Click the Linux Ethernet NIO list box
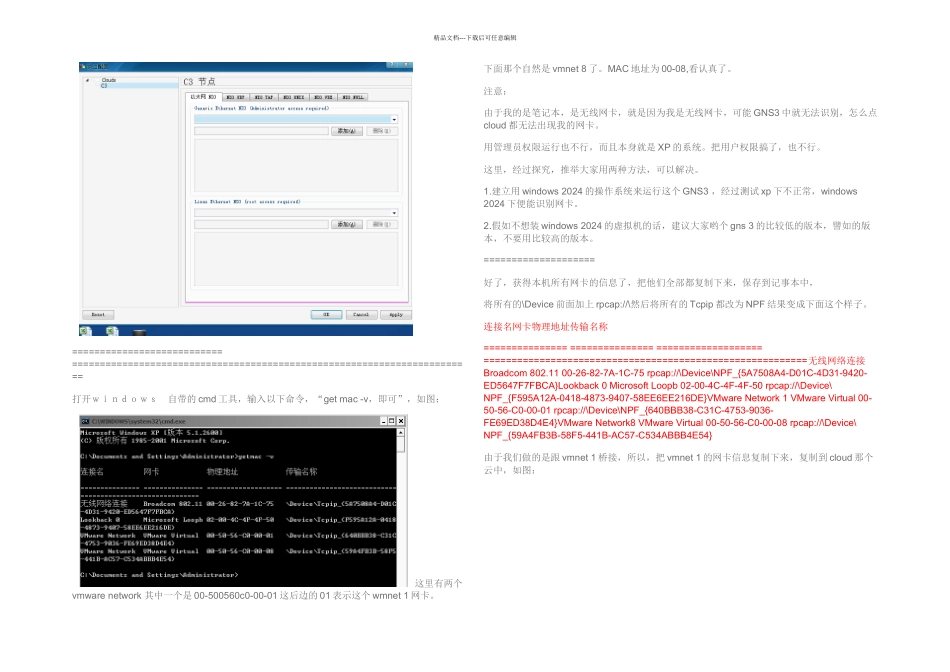Image resolution: width=950 pixels, height=672 pixels. [x=296, y=259]
